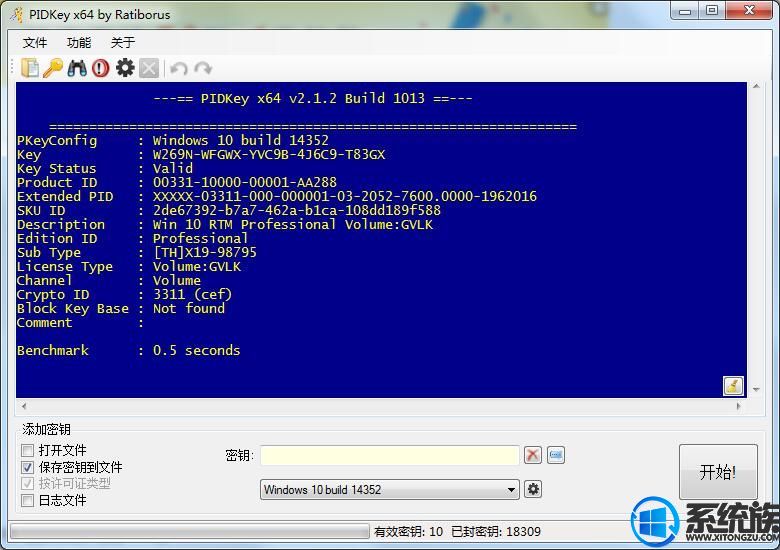The height and width of the screenshot is (550, 780).
Task: Click the horizontal scrollbar left arrow
Action: coord(23,406)
